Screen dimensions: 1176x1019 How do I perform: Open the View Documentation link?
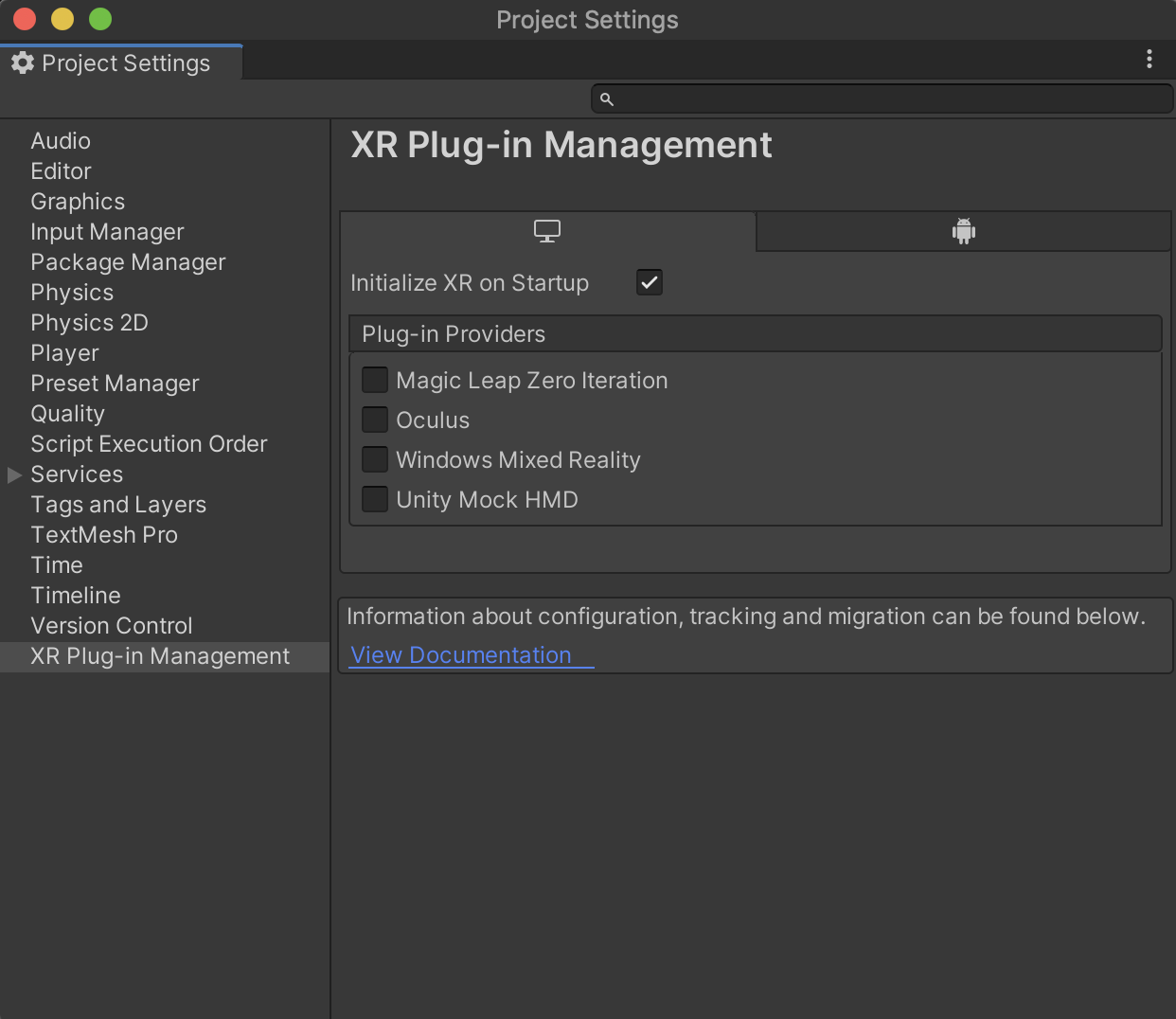tap(460, 654)
